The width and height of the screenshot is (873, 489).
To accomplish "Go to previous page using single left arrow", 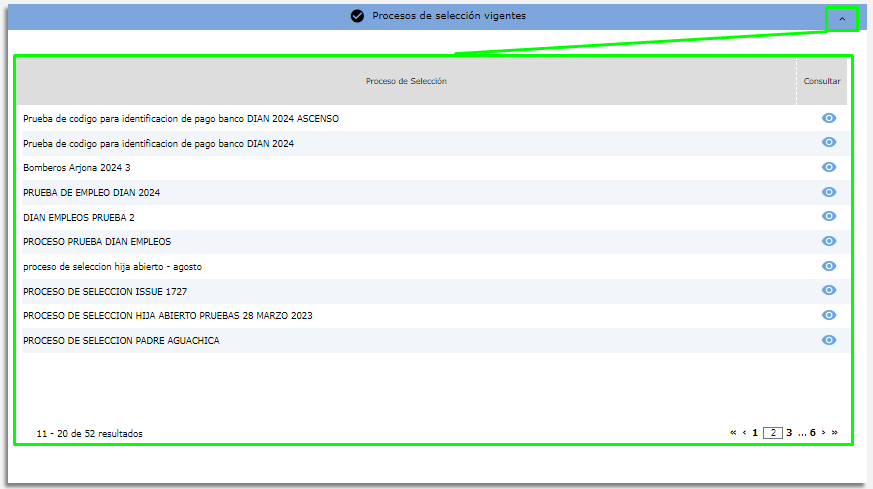I will tap(744, 433).
